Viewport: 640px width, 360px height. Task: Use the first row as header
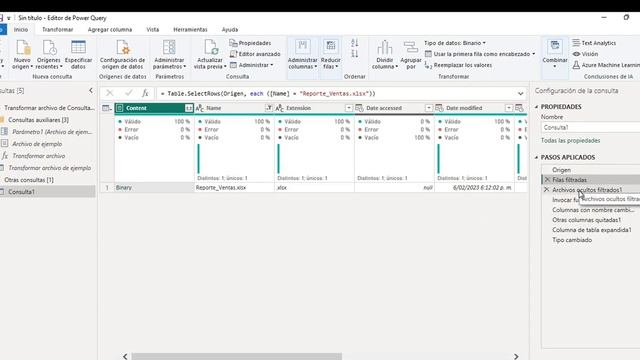[x=480, y=54]
